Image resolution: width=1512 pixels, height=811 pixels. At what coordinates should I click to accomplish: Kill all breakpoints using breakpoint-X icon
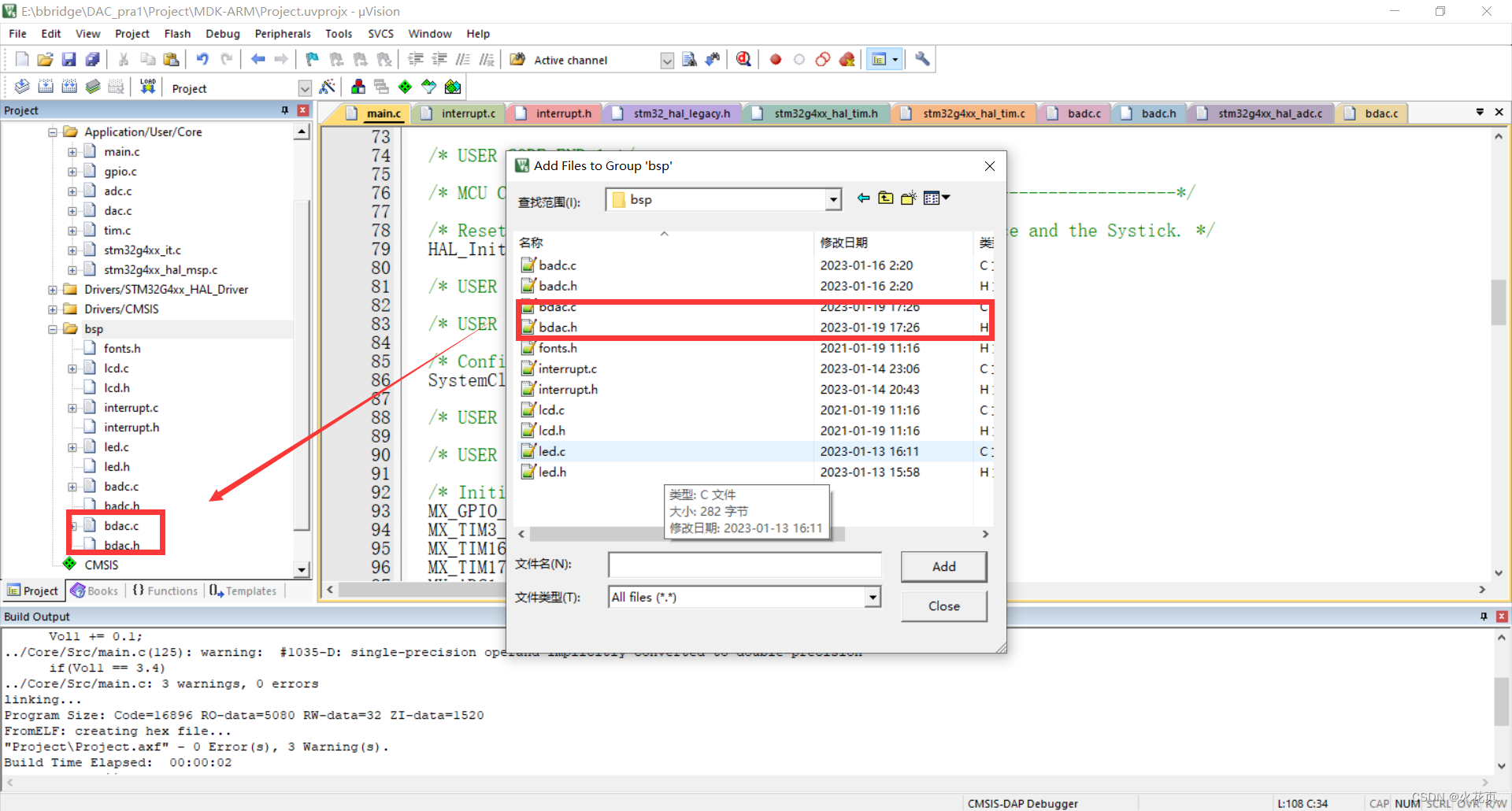tap(847, 59)
